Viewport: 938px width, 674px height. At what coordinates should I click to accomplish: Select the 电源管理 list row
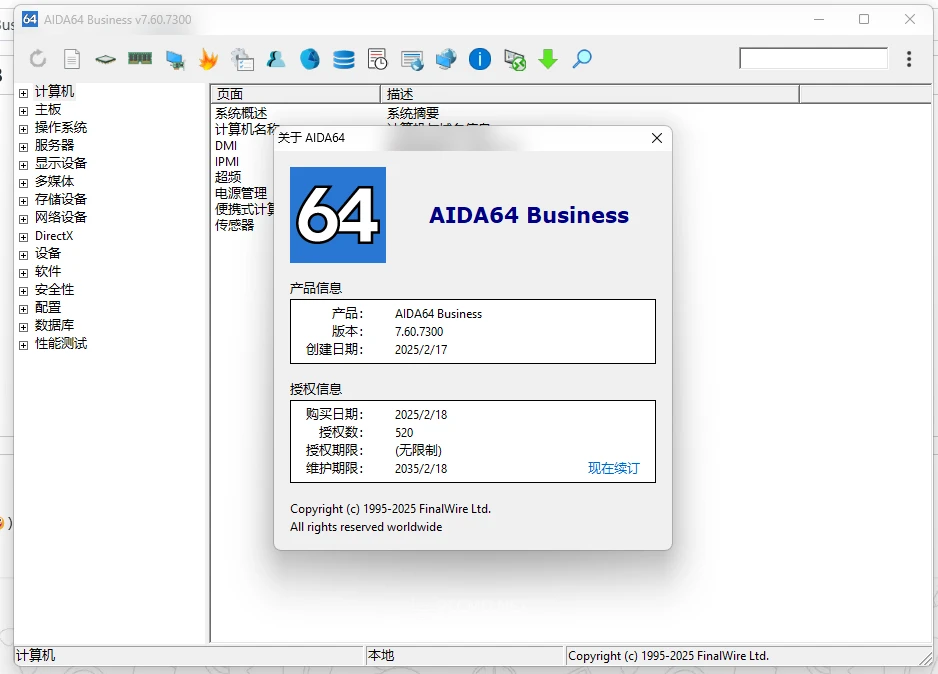pyautogui.click(x=241, y=193)
